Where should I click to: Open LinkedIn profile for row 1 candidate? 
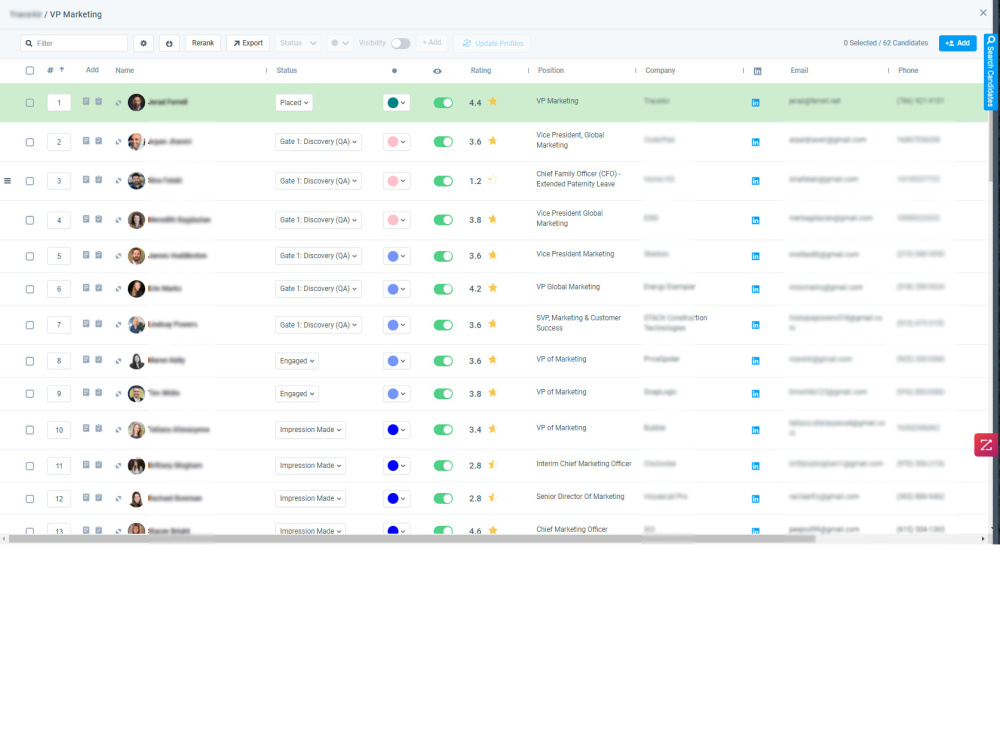pyautogui.click(x=755, y=103)
